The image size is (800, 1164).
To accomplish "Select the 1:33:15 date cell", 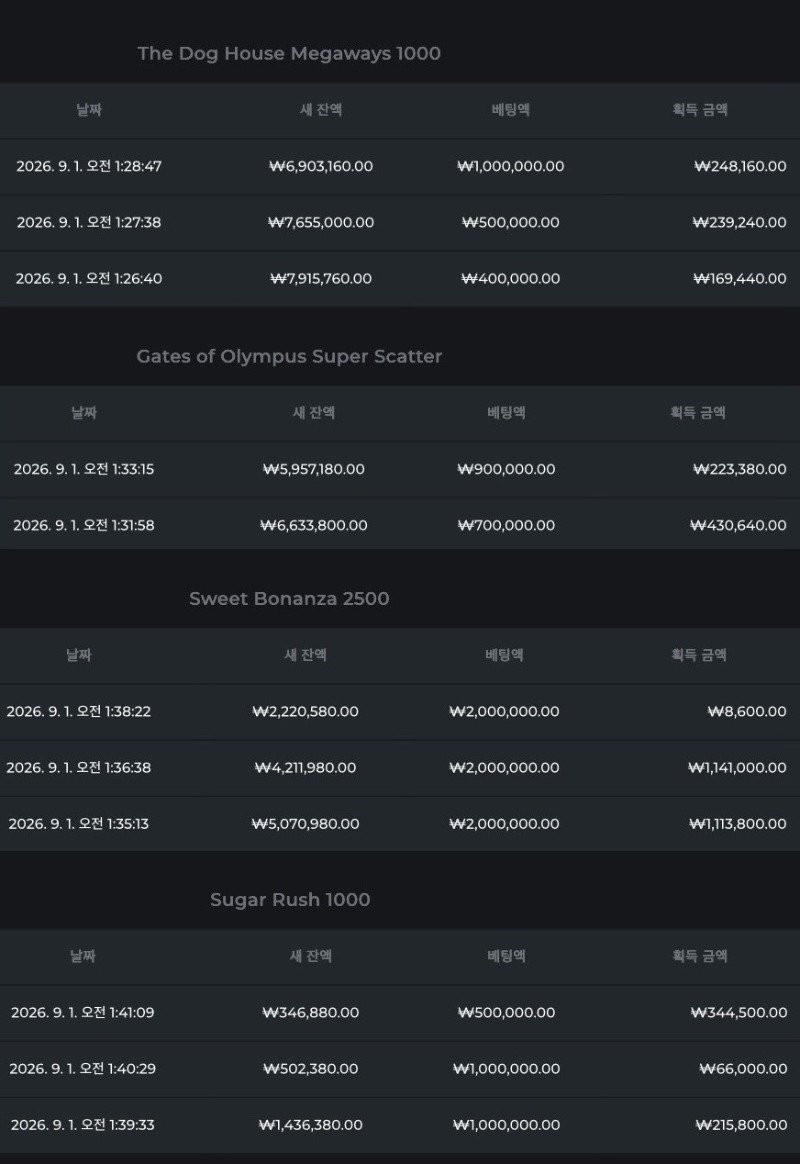I will pyautogui.click(x=84, y=469).
